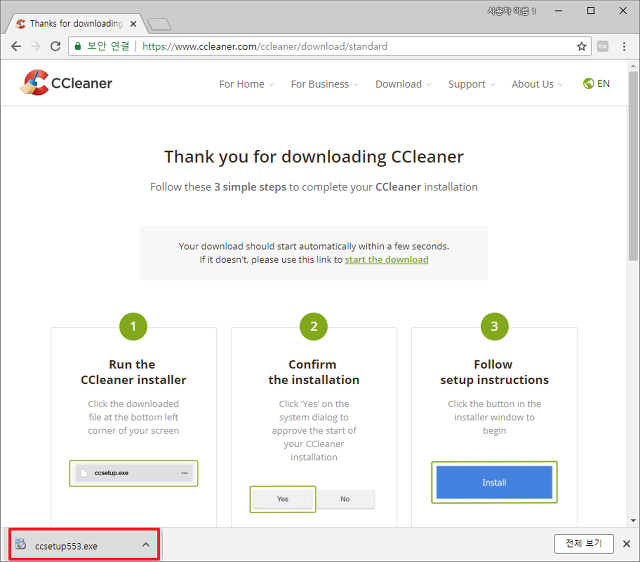Click the Follow setup instructions heading
The image size is (640, 562).
pyautogui.click(x=494, y=372)
